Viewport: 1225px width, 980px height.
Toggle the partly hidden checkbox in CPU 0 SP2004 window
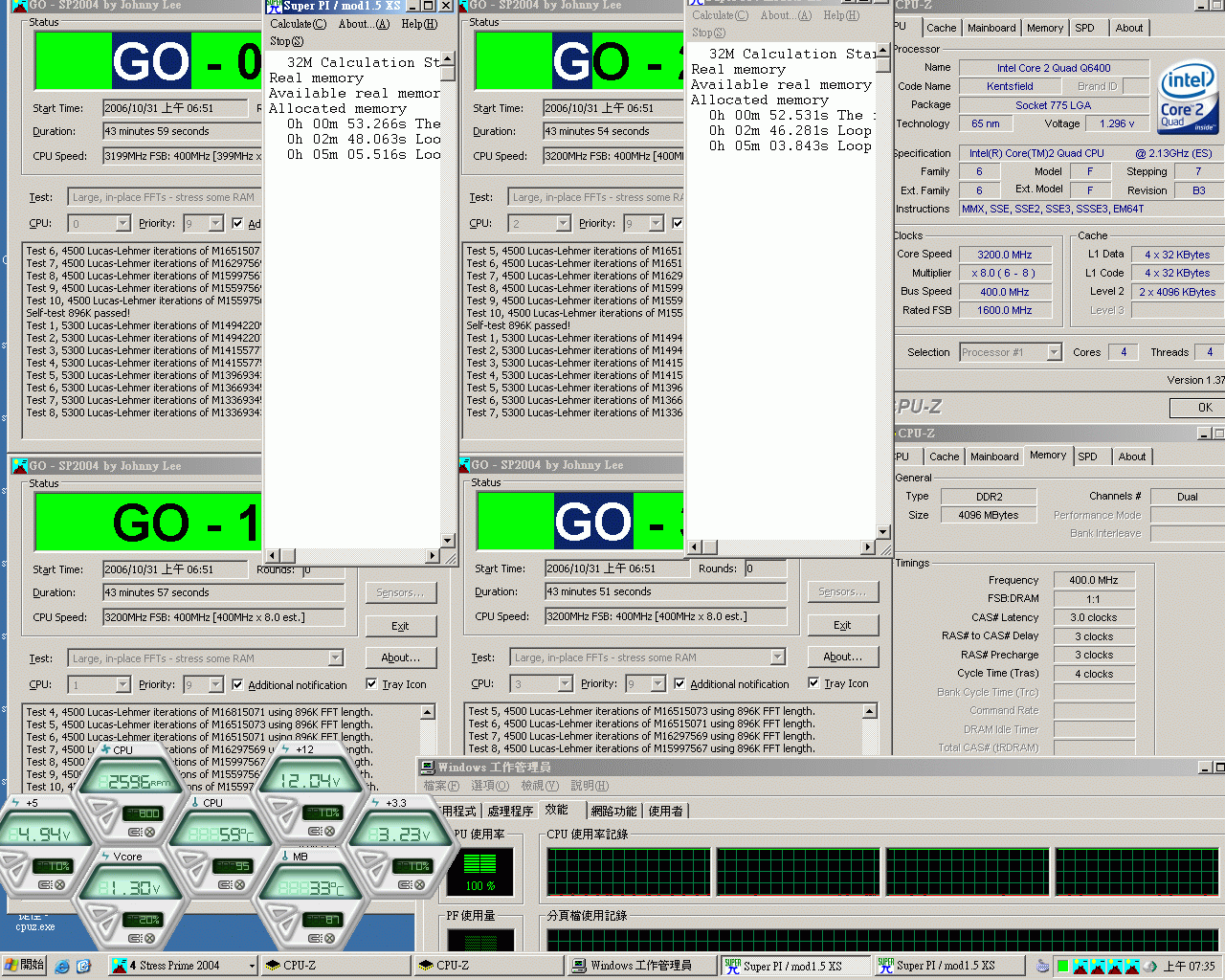coord(237,223)
